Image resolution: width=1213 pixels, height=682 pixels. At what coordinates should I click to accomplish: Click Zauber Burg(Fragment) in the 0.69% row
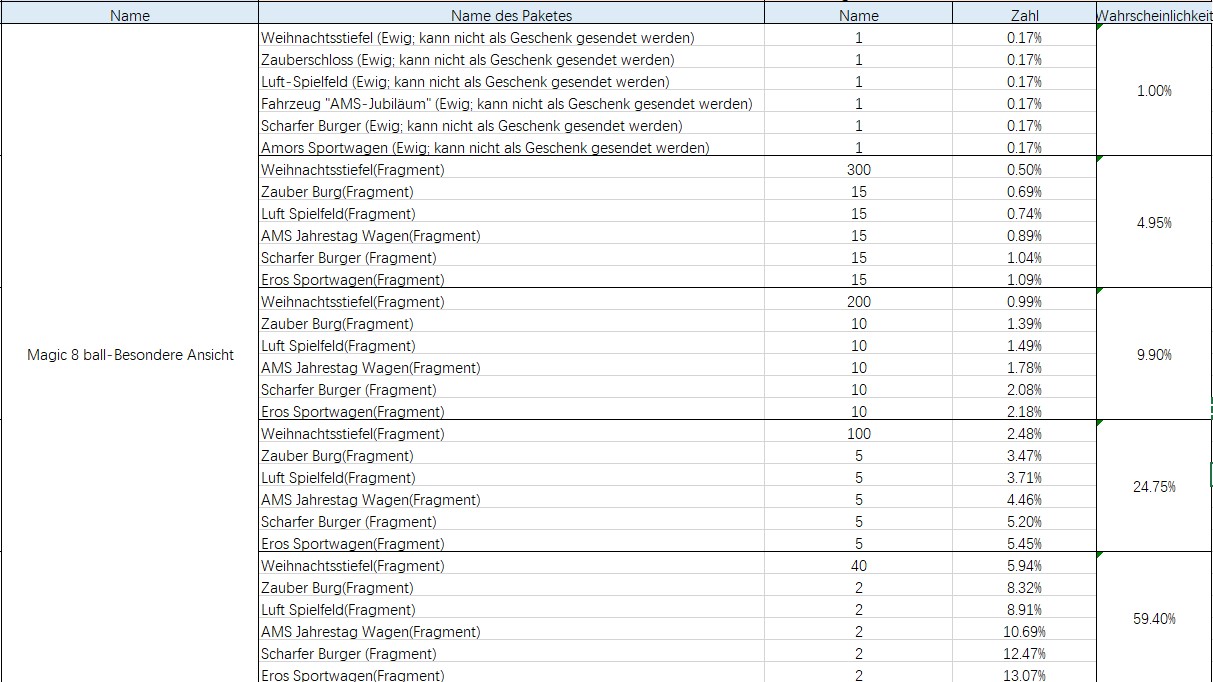(x=511, y=191)
